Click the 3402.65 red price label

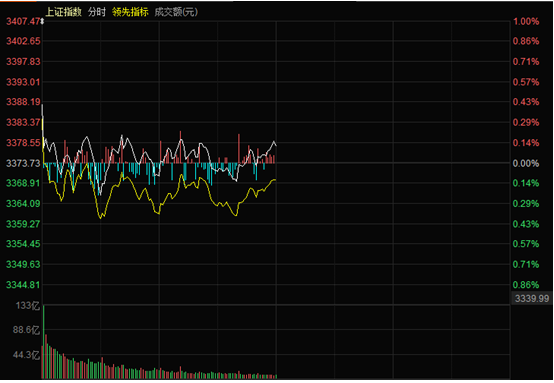tap(23, 41)
